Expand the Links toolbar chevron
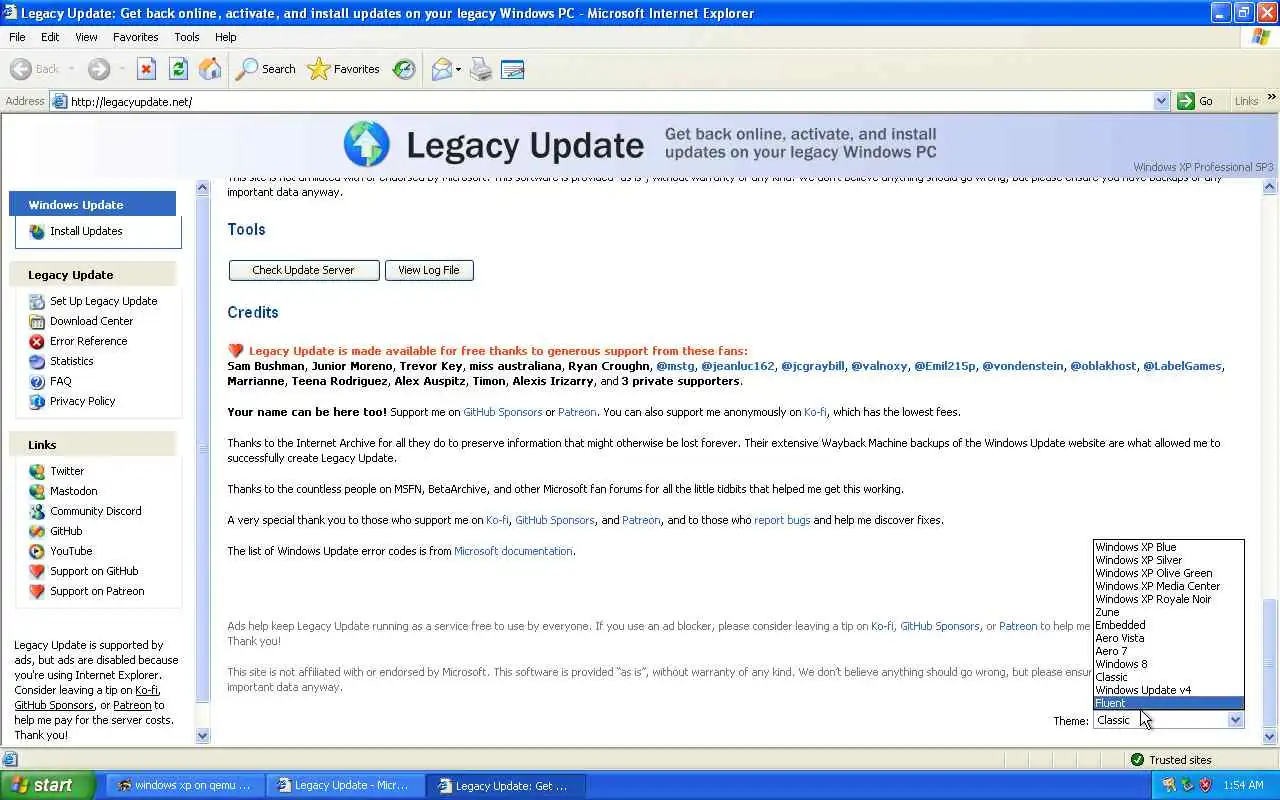The width and height of the screenshot is (1280, 800). pyautogui.click(x=1271, y=98)
